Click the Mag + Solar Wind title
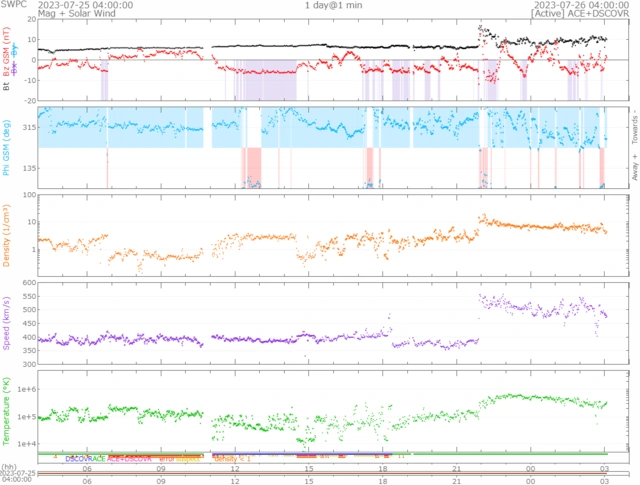Image resolution: width=640 pixels, height=485 pixels. pos(77,13)
